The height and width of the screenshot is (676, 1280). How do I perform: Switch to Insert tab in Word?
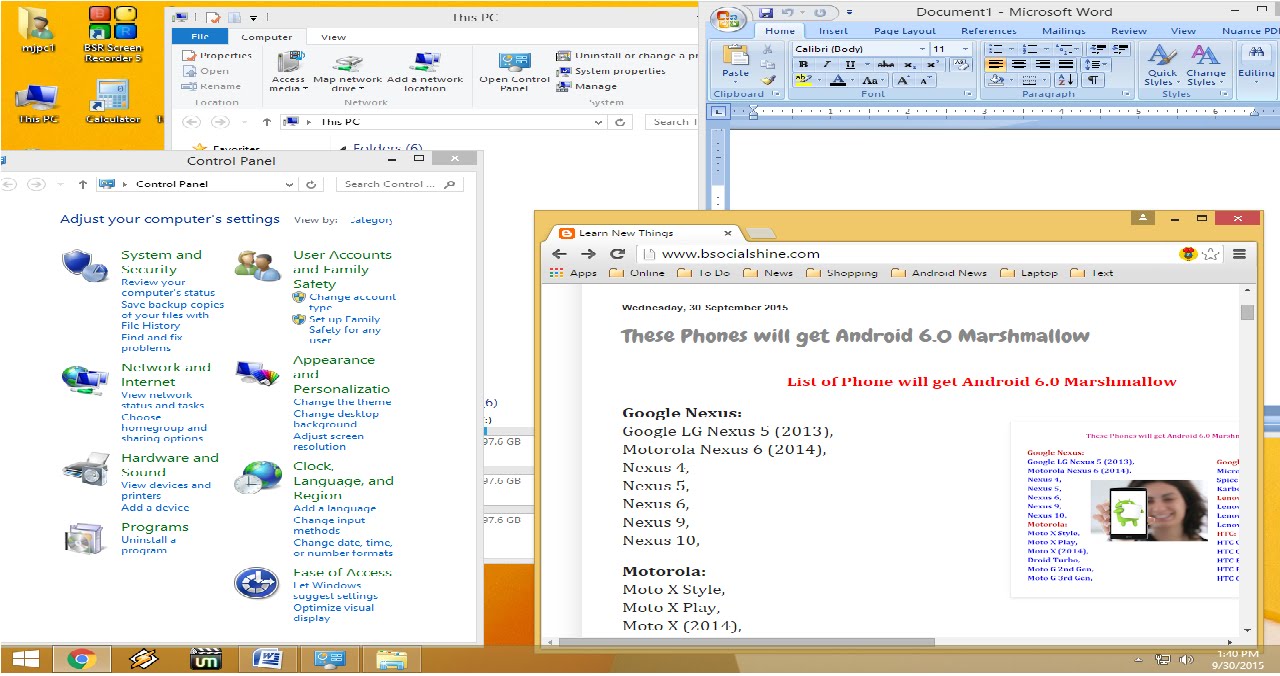coord(833,31)
